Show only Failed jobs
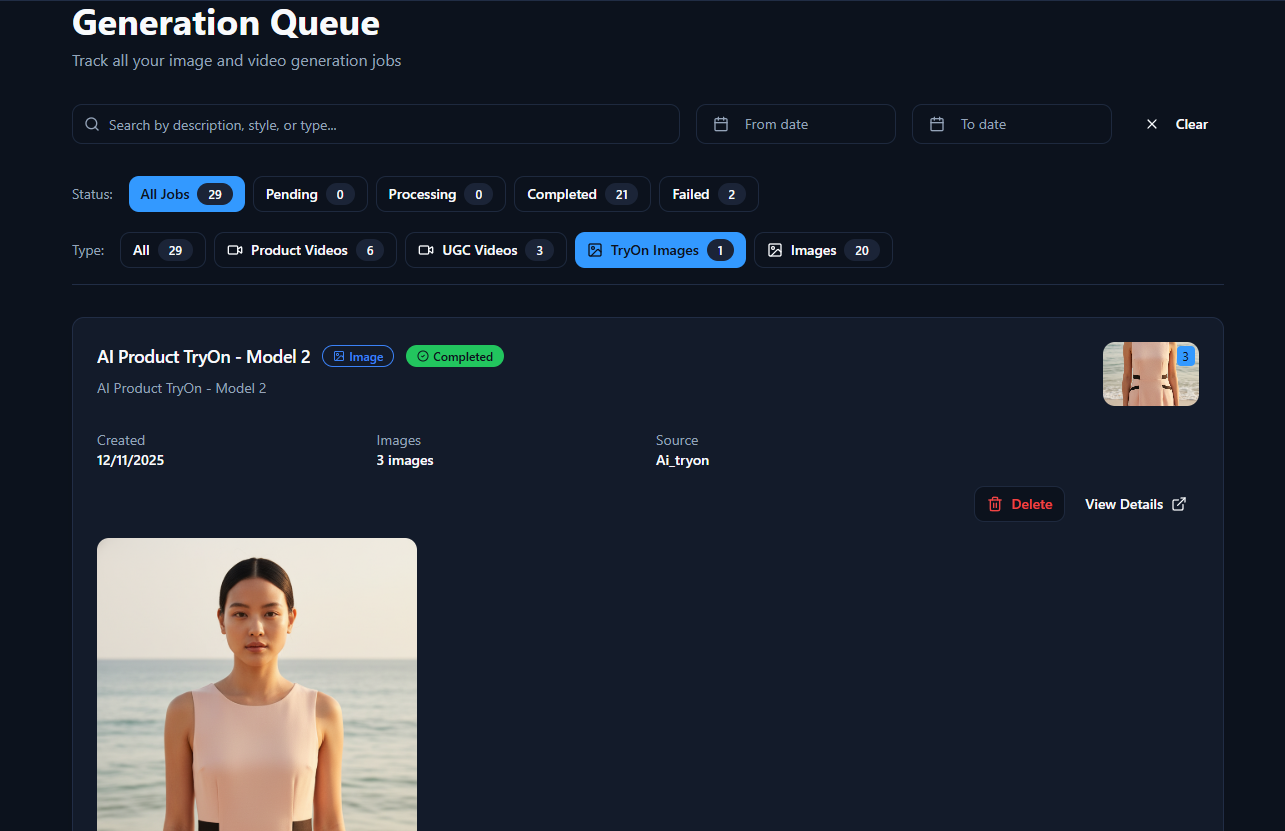The height and width of the screenshot is (831, 1285). pyautogui.click(x=708, y=194)
